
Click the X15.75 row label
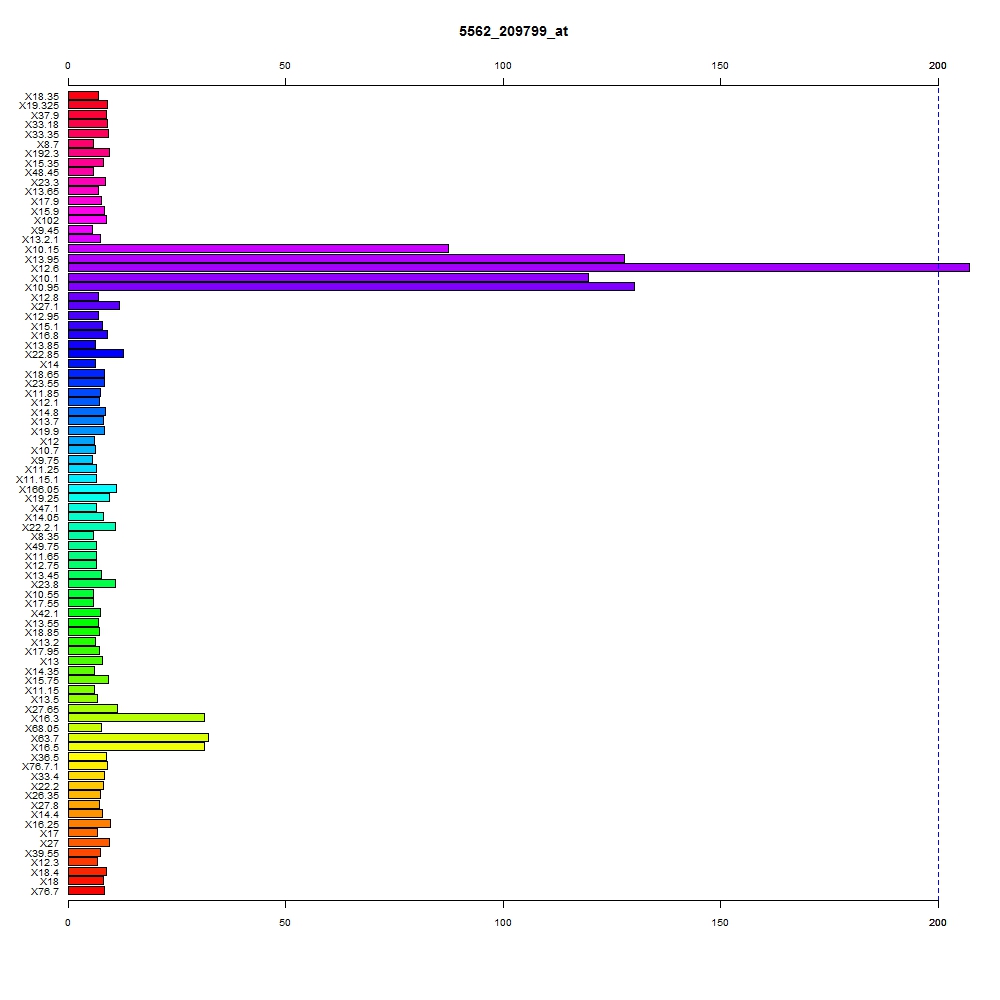click(42, 680)
